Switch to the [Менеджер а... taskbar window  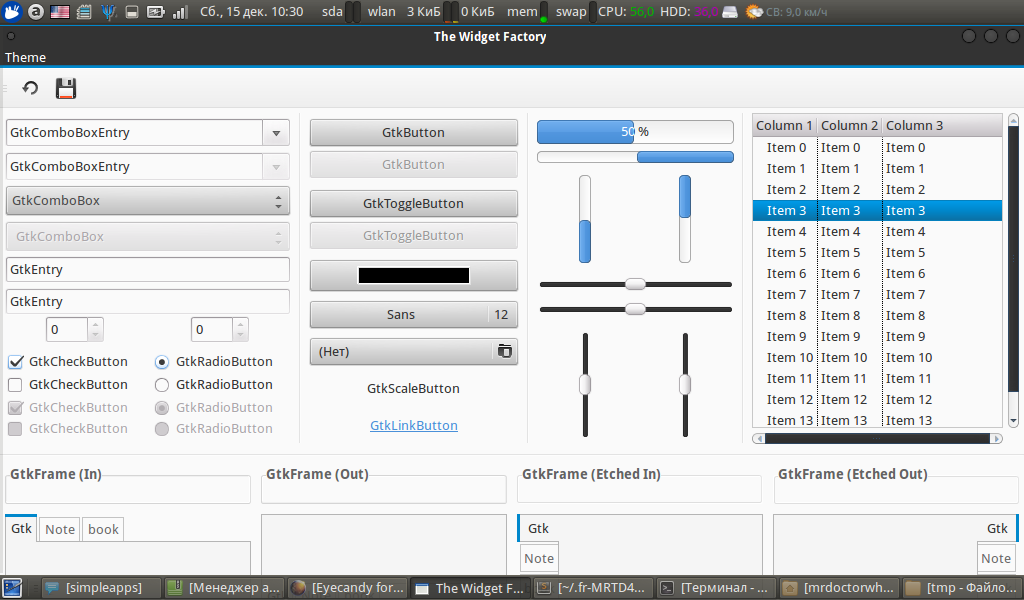tap(223, 588)
